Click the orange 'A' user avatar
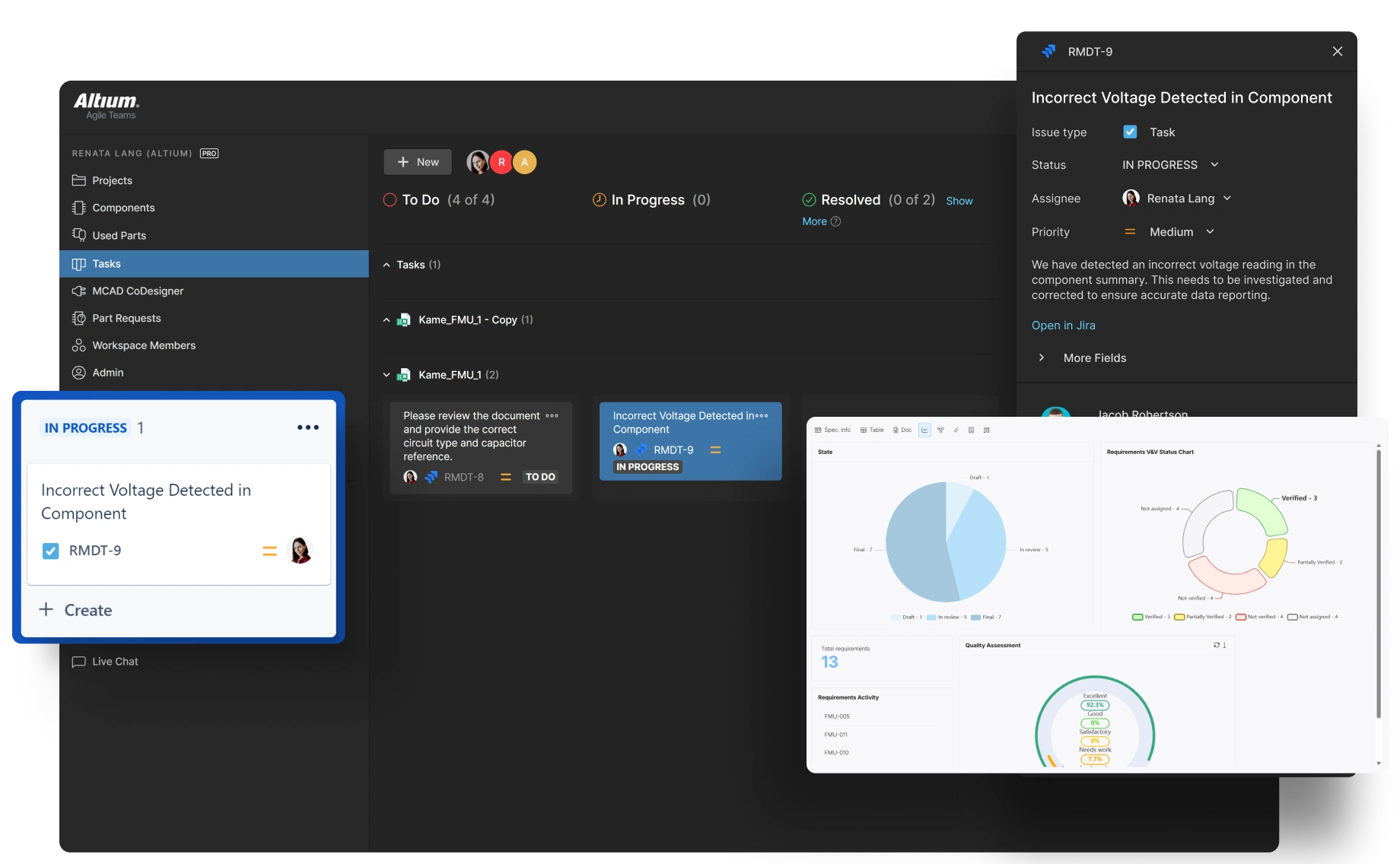Viewport: 1400px width, 864px height. click(524, 162)
